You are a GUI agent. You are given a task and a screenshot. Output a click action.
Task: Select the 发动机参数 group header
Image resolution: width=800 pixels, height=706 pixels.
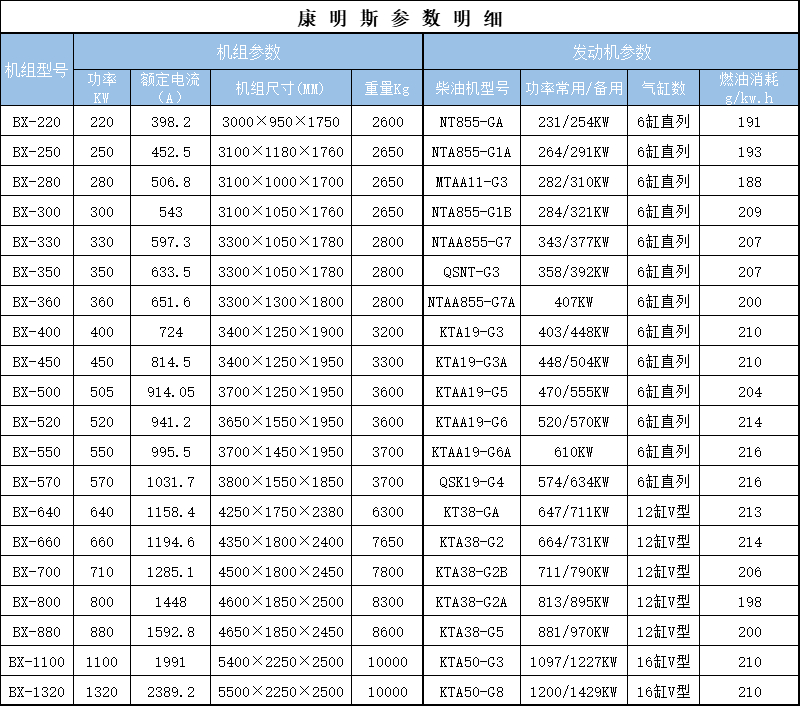(x=611, y=52)
